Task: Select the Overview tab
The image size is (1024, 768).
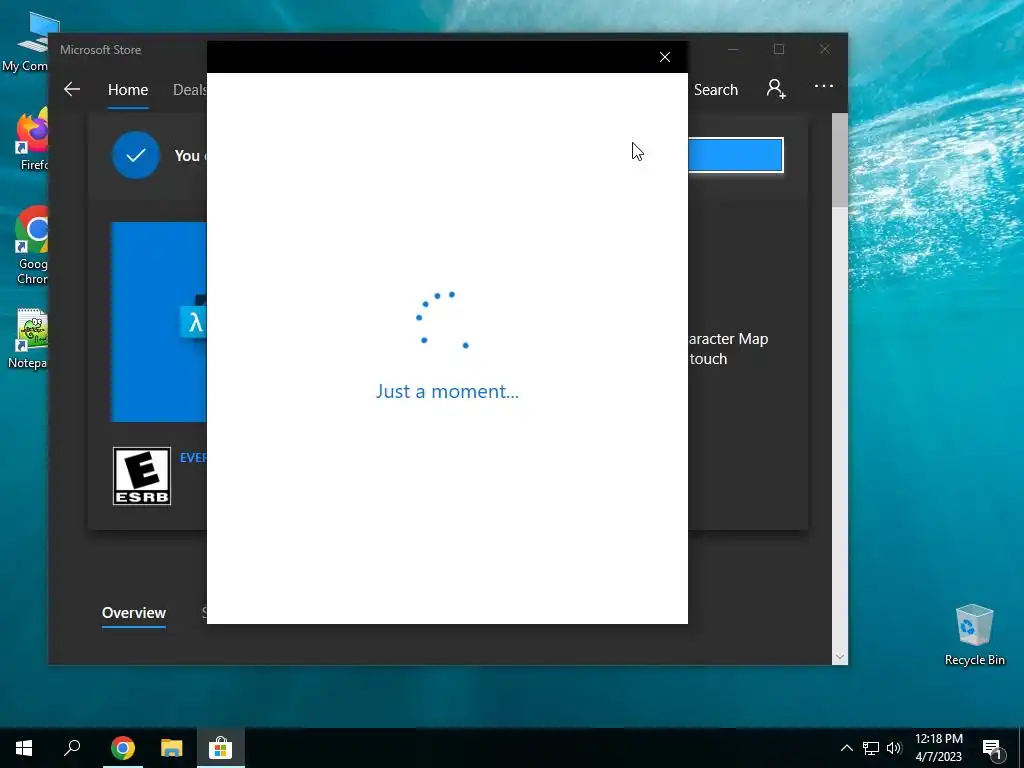Action: (x=134, y=613)
